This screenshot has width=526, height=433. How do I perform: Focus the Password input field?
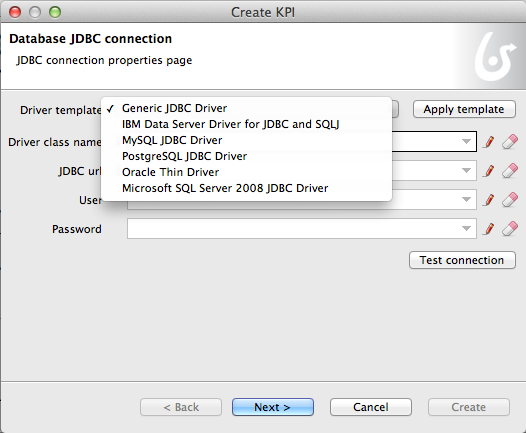click(302, 229)
